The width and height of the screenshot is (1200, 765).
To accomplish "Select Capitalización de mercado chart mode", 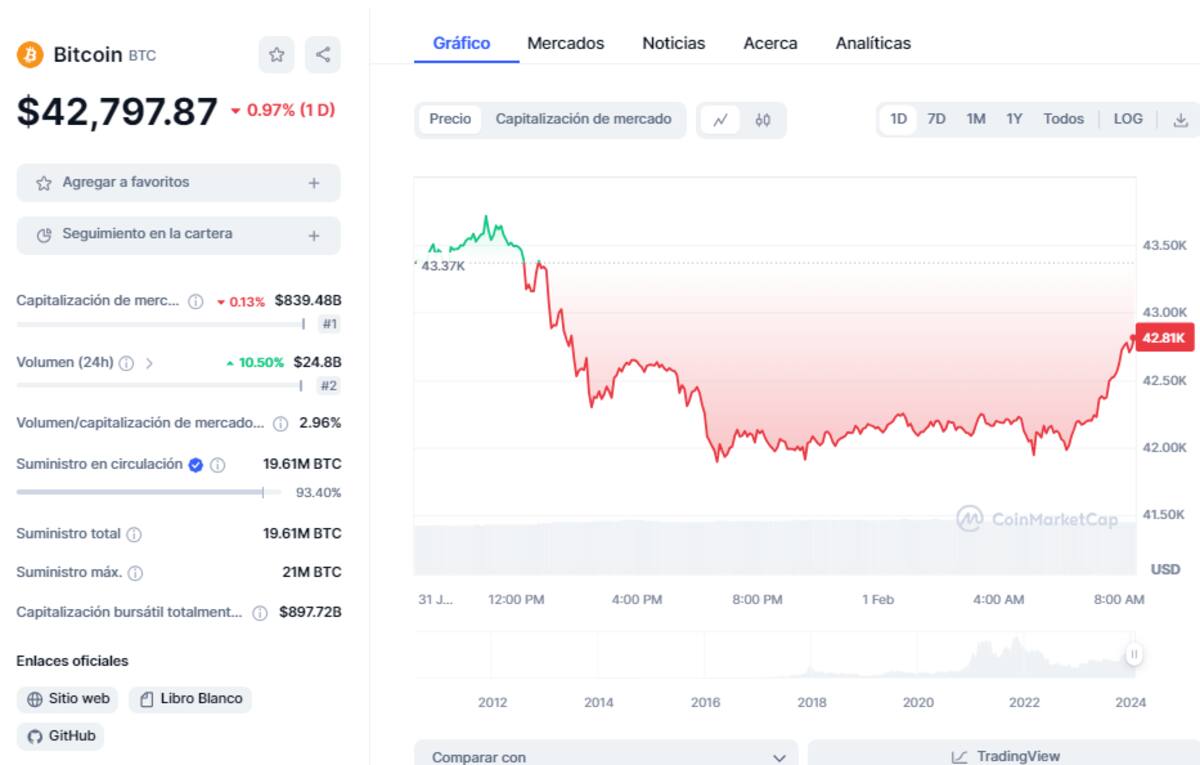I will 583,119.
